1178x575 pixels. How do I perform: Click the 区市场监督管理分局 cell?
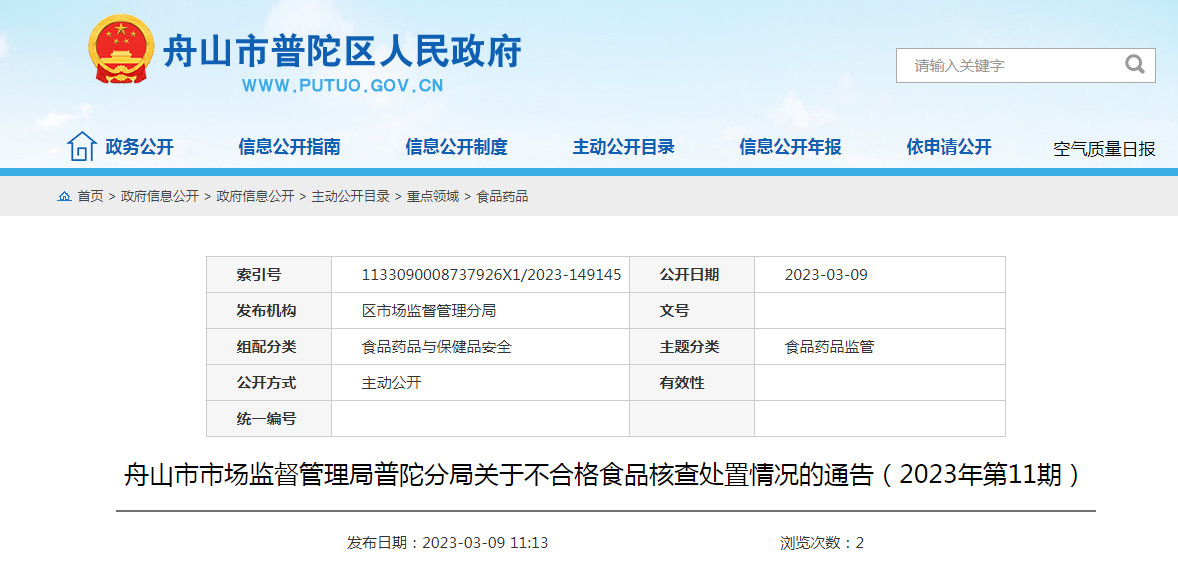click(x=480, y=310)
